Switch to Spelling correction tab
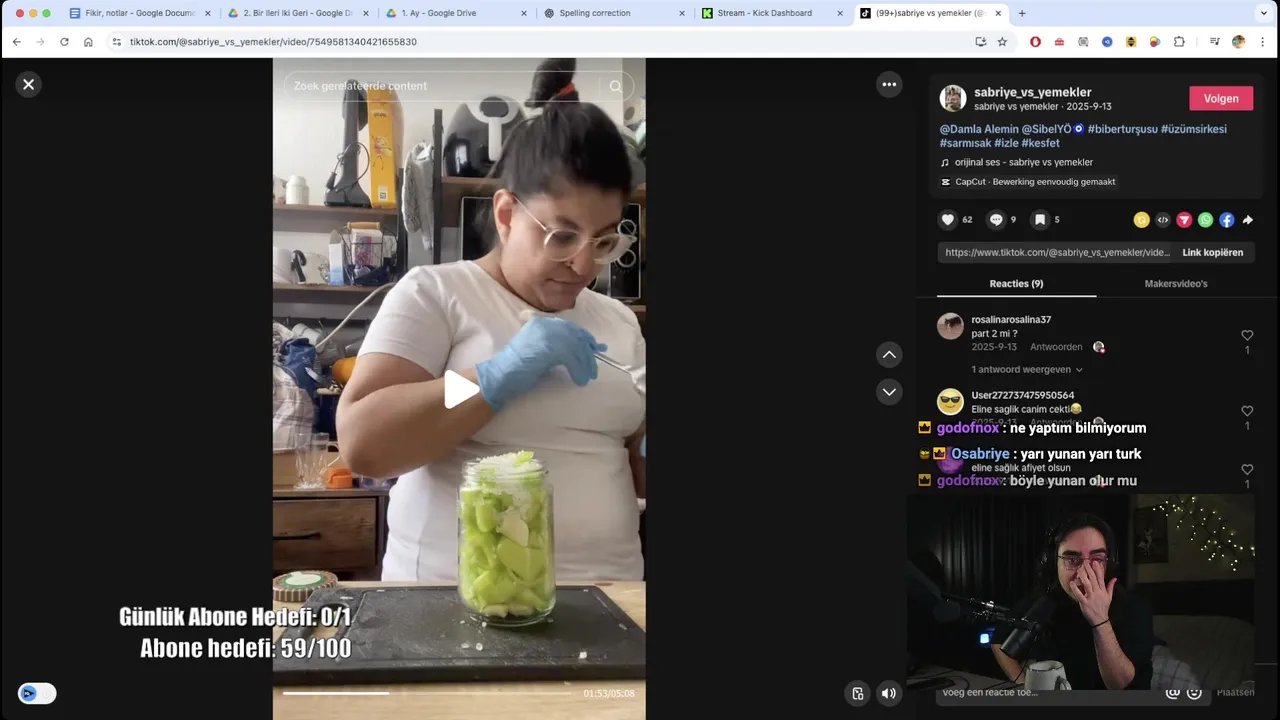This screenshot has height=720, width=1280. click(x=614, y=13)
